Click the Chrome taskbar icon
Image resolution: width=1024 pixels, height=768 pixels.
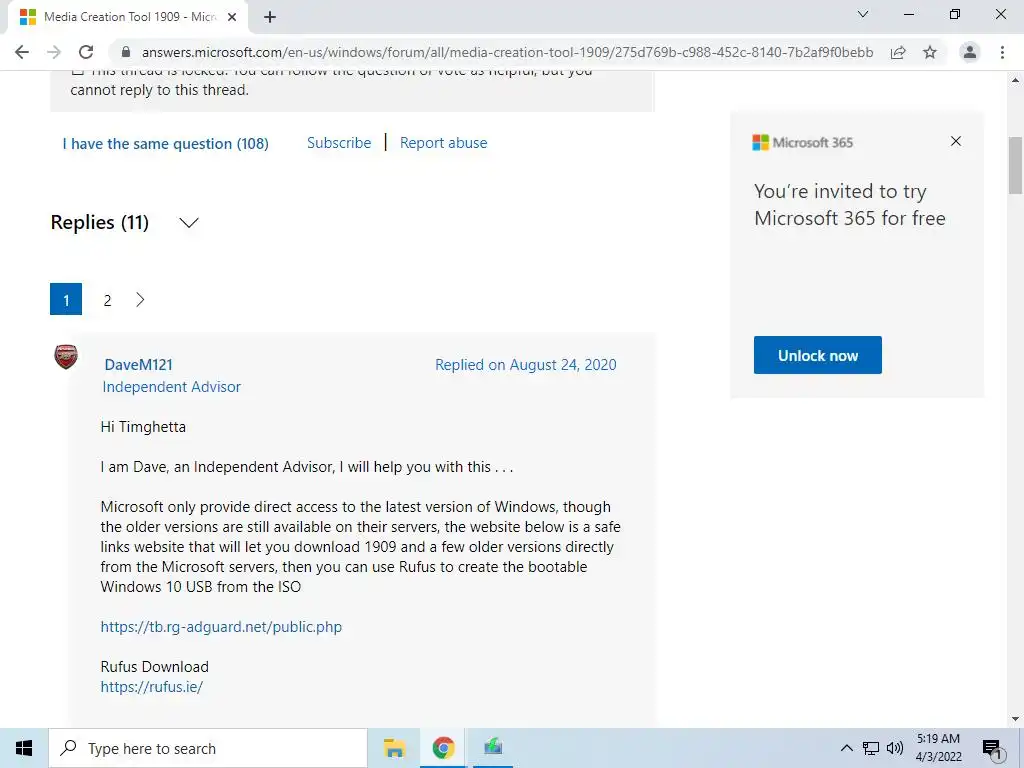tap(443, 748)
